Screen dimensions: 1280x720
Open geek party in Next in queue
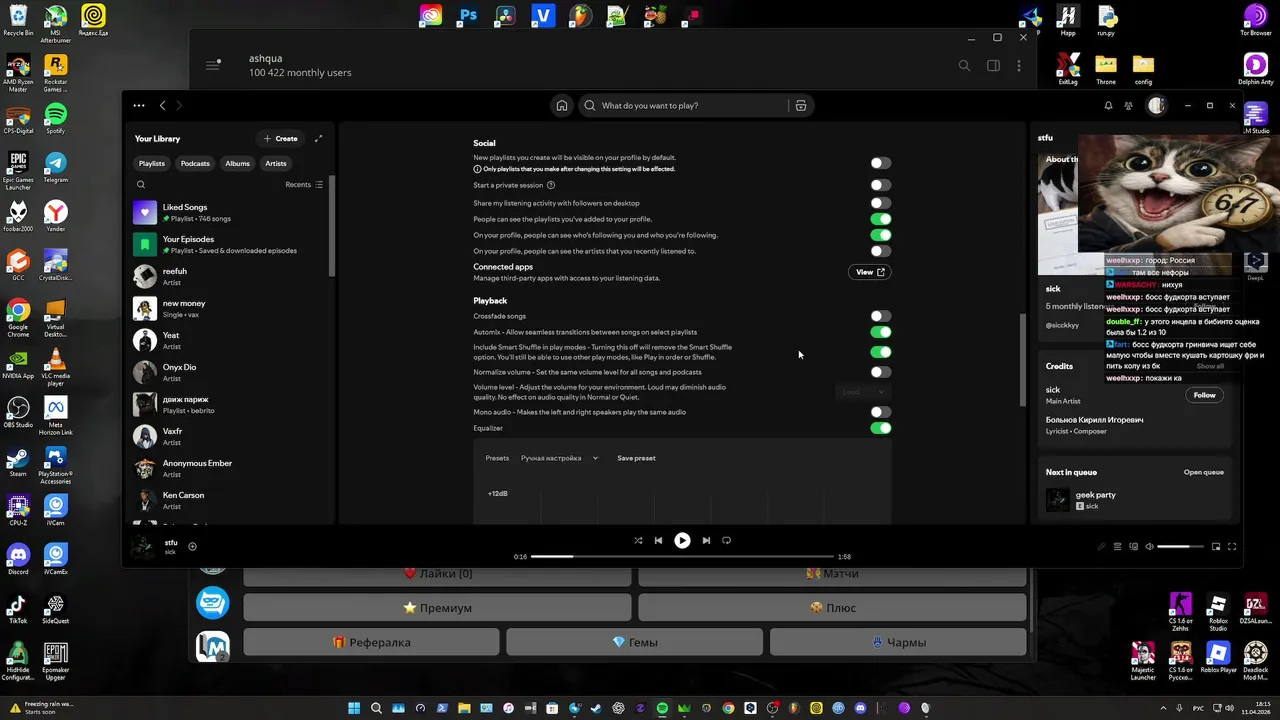[x=1137, y=500]
